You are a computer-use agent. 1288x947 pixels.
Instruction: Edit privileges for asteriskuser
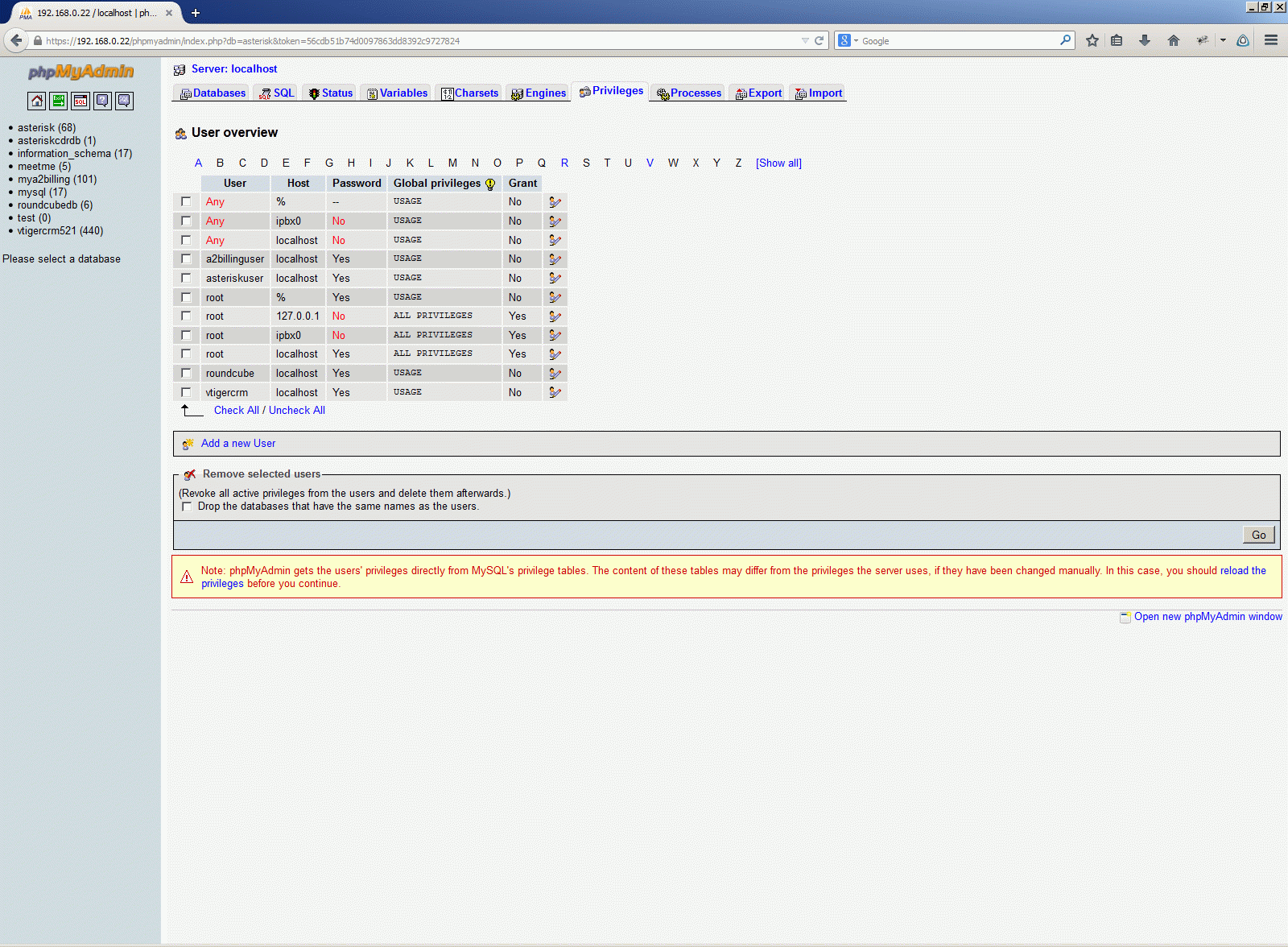point(555,278)
